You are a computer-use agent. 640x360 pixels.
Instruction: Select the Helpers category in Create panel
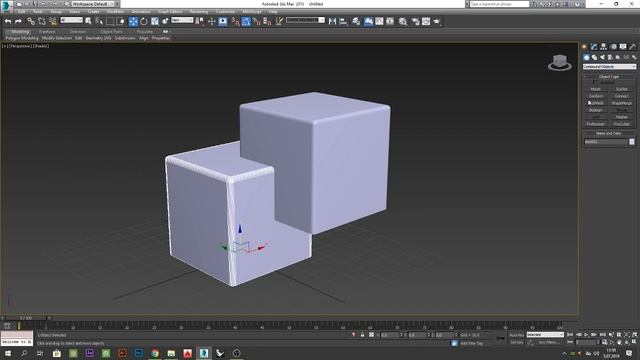tap(618, 57)
